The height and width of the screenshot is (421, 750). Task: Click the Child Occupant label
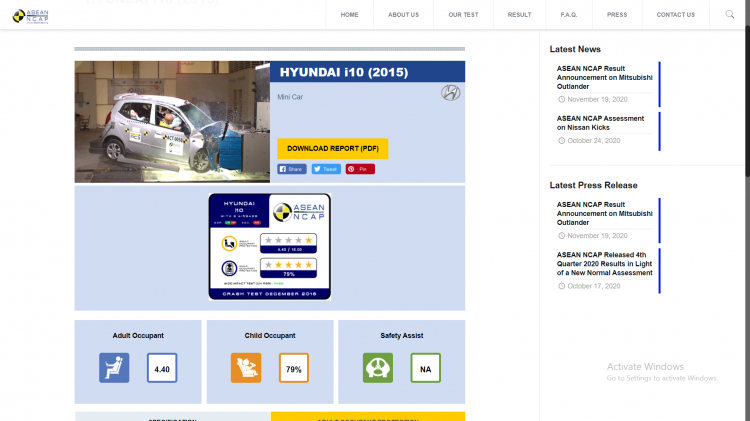tap(270, 335)
